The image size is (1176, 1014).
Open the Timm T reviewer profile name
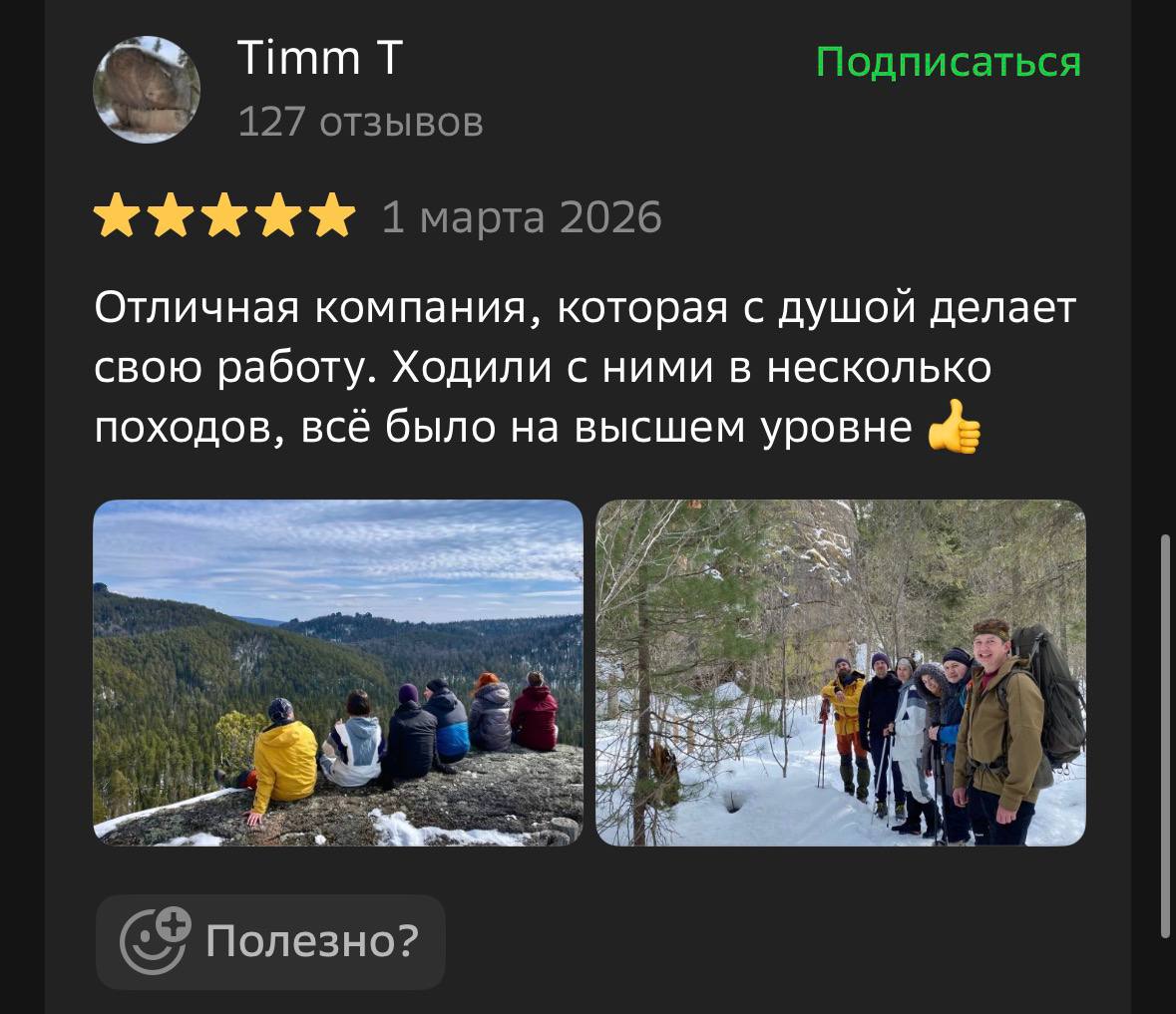coord(320,58)
